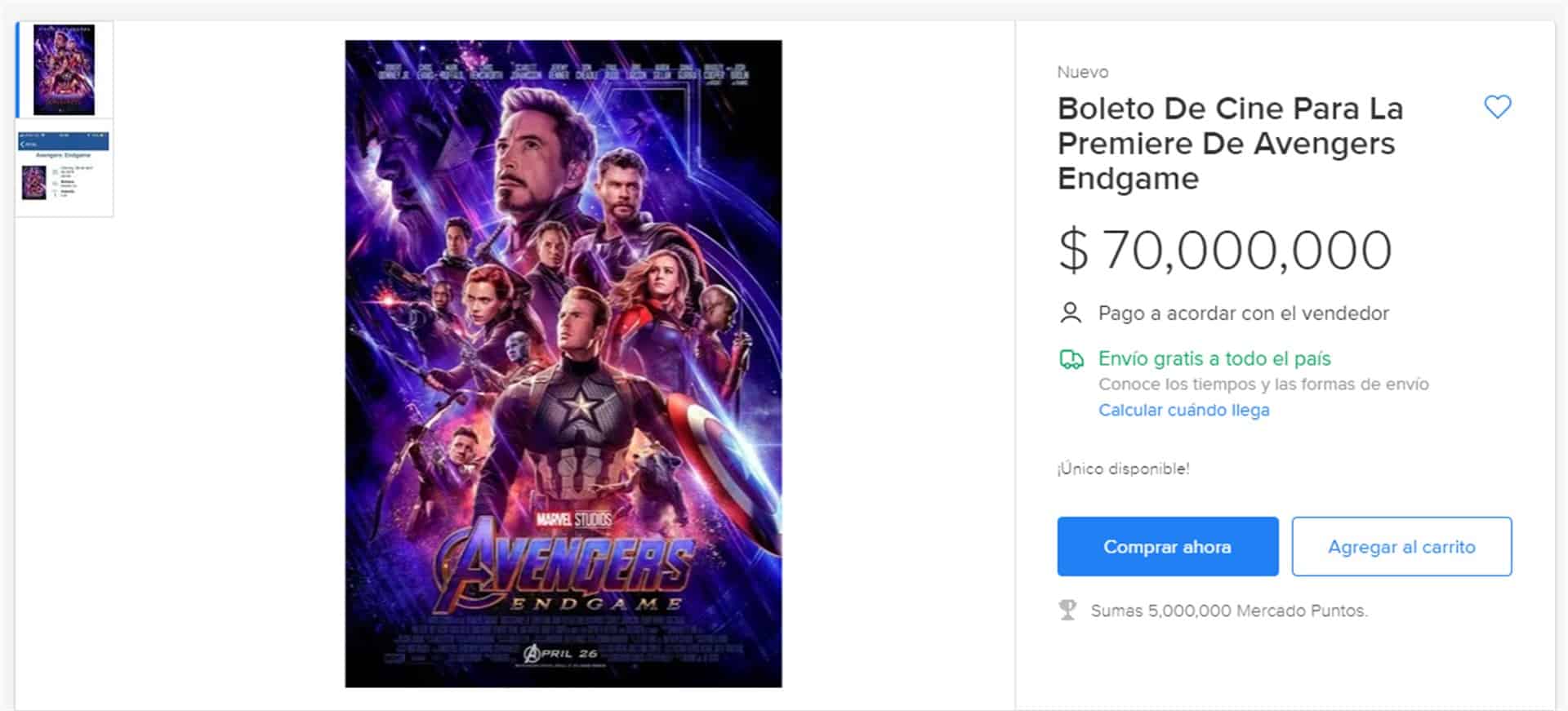Click the product title Boleto De Cine

(x=1229, y=143)
